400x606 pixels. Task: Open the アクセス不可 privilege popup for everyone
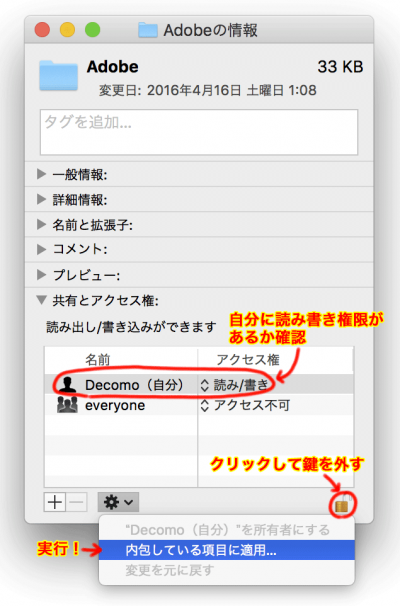click(245, 405)
